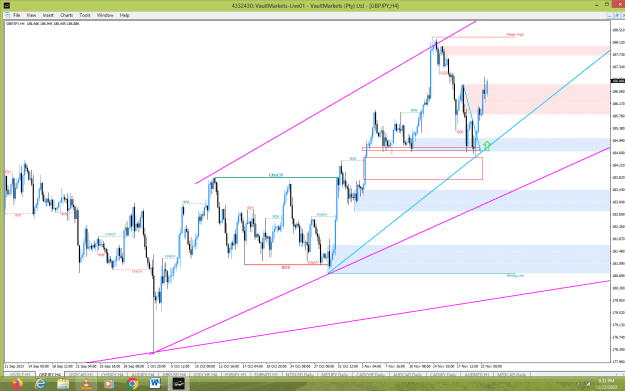Viewport: 625px width, 391px height.
Task: Select the GBPJPY,H4 chart tab
Action: (x=50, y=375)
